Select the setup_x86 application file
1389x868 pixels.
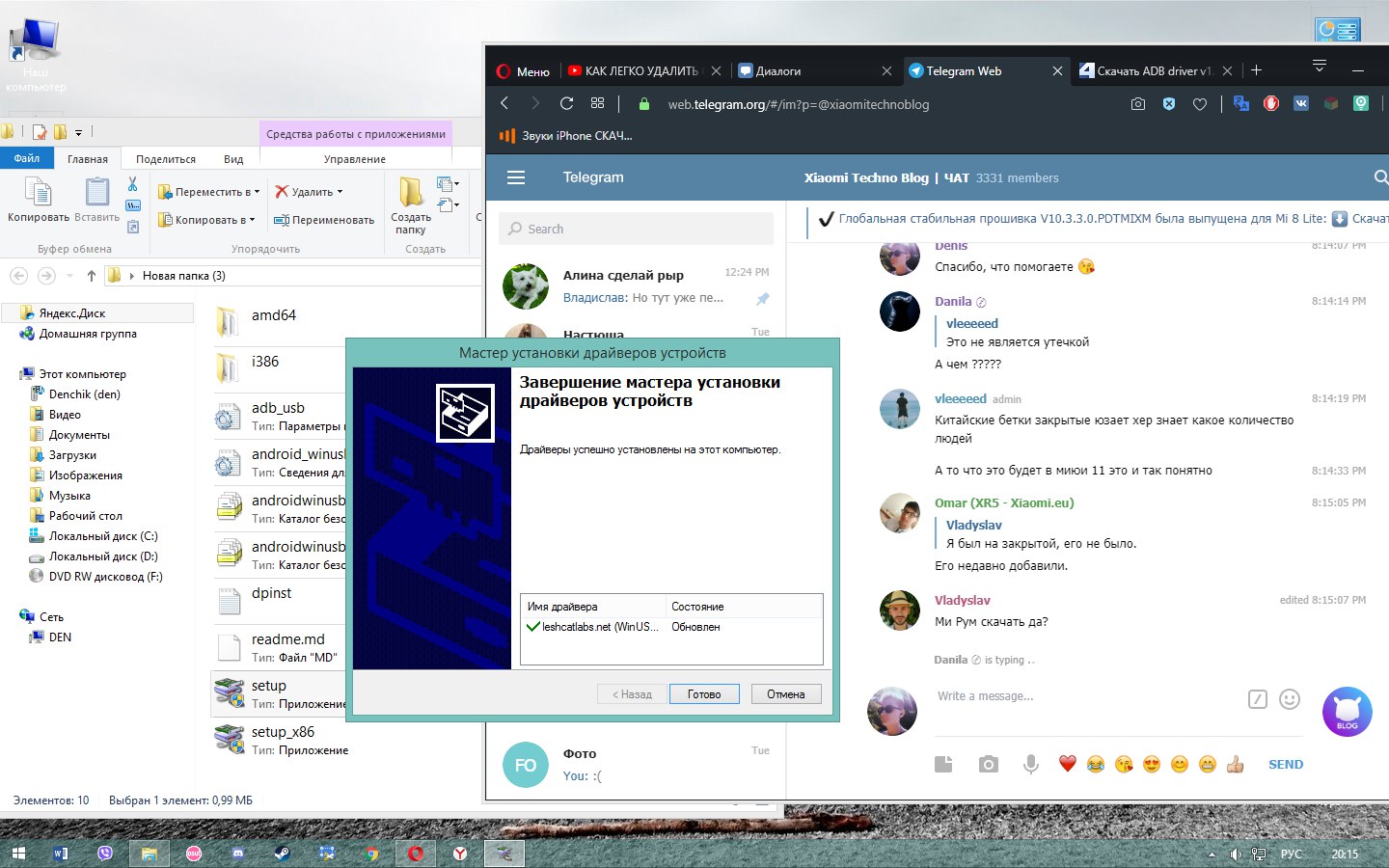pos(282,740)
